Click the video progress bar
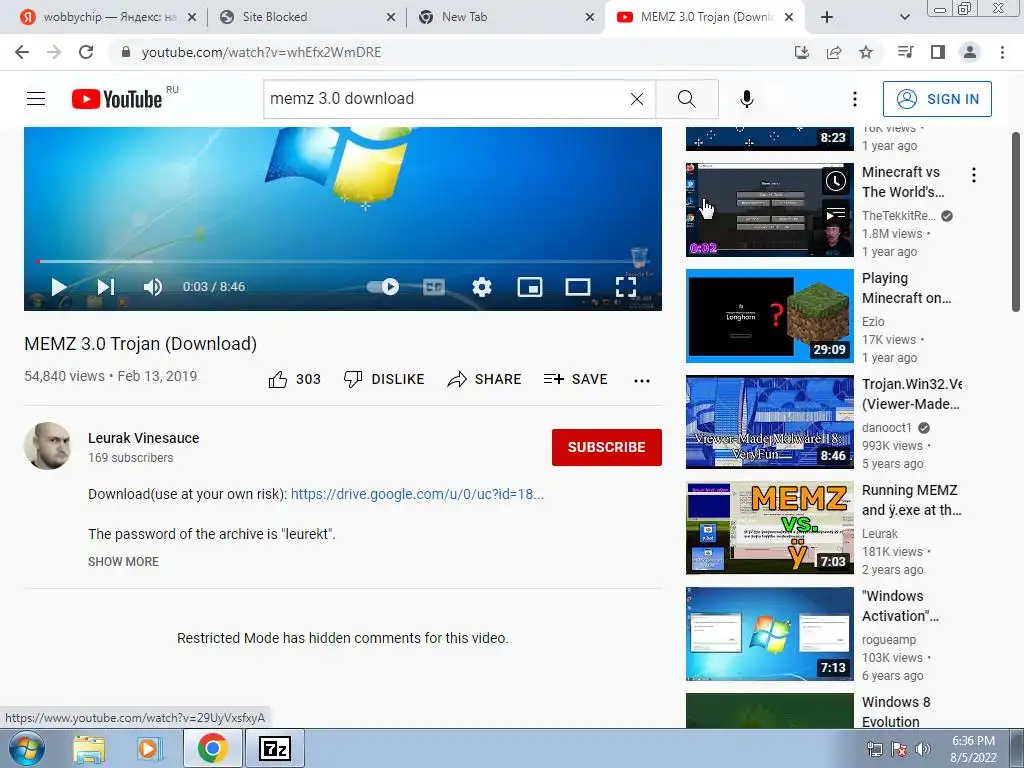This screenshot has width=1024, height=768. click(x=343, y=261)
